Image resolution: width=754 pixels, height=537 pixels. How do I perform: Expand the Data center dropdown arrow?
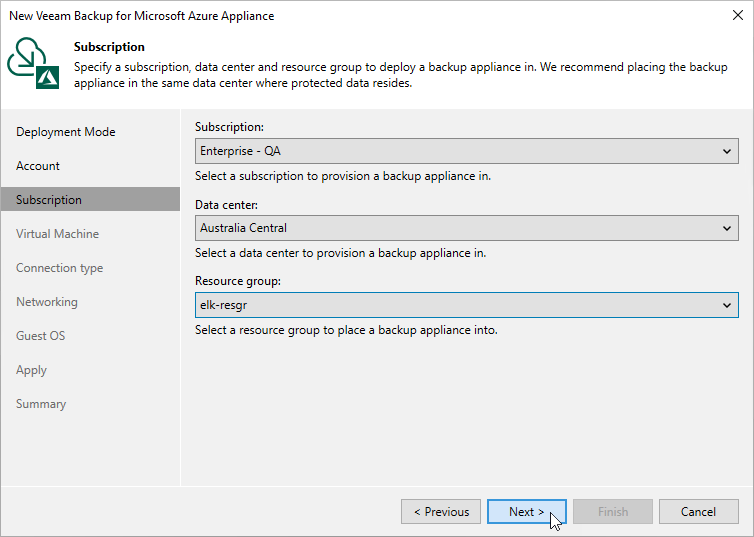coord(727,228)
